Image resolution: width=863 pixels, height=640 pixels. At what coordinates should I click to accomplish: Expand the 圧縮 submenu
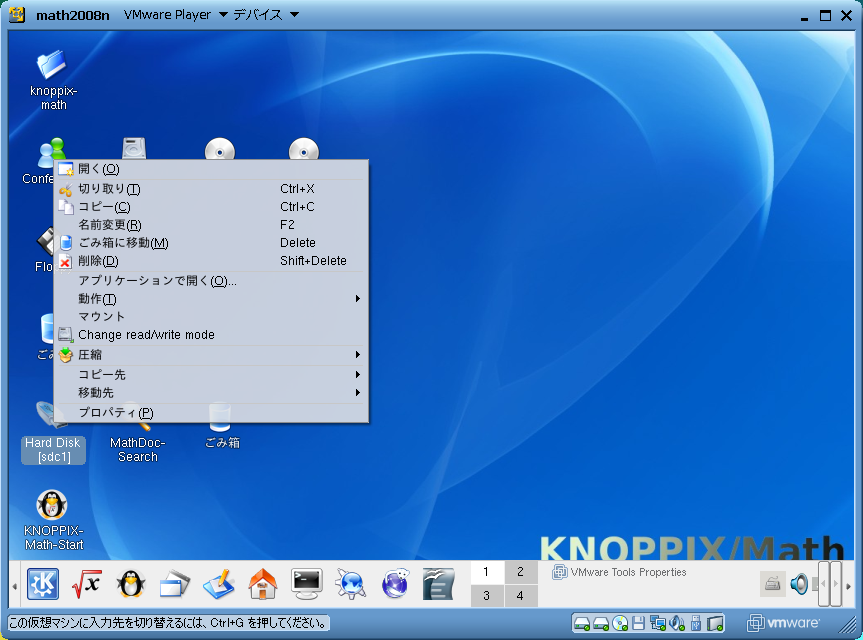pyautogui.click(x=211, y=355)
